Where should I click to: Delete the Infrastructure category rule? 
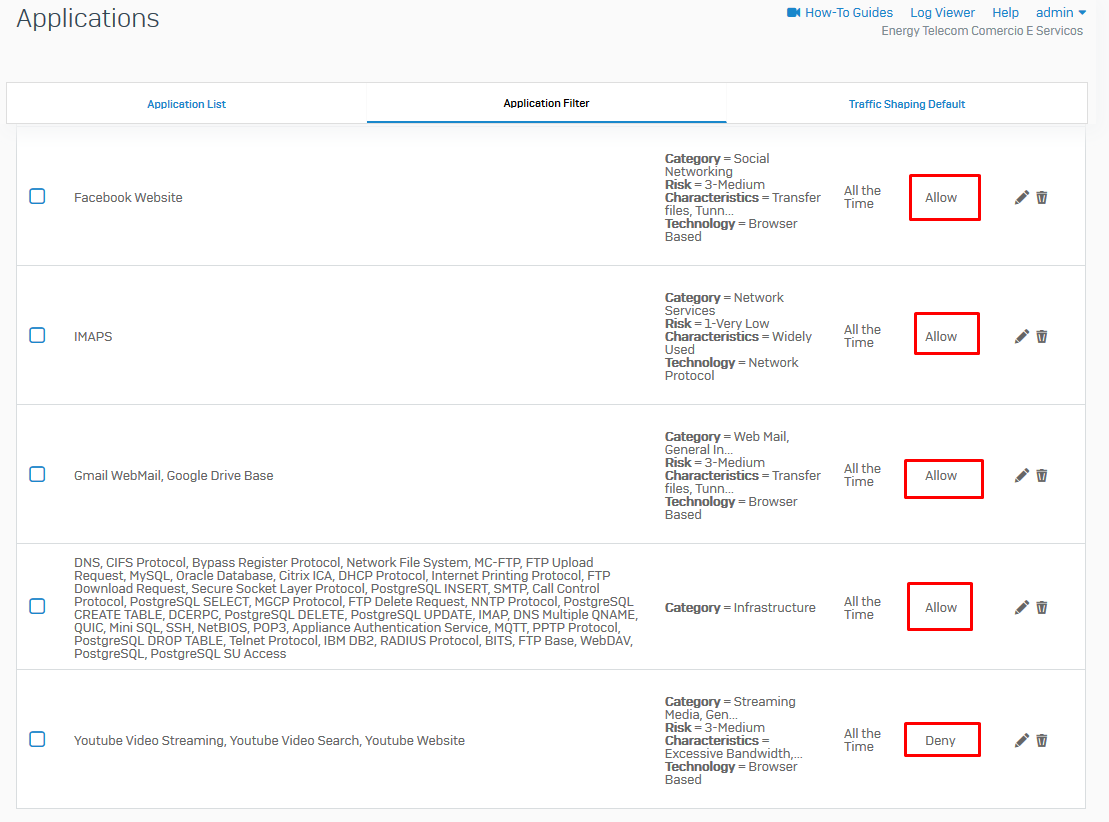click(x=1042, y=607)
